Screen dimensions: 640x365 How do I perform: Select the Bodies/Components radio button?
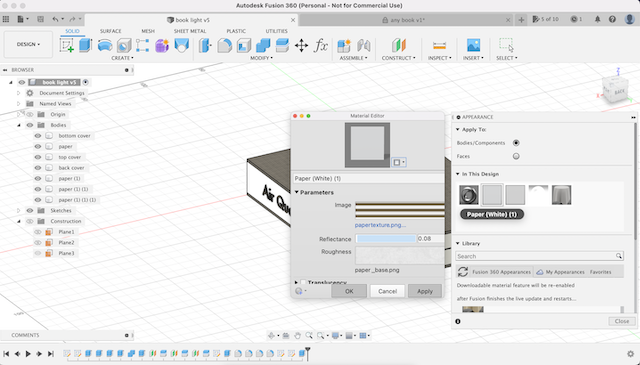point(516,143)
